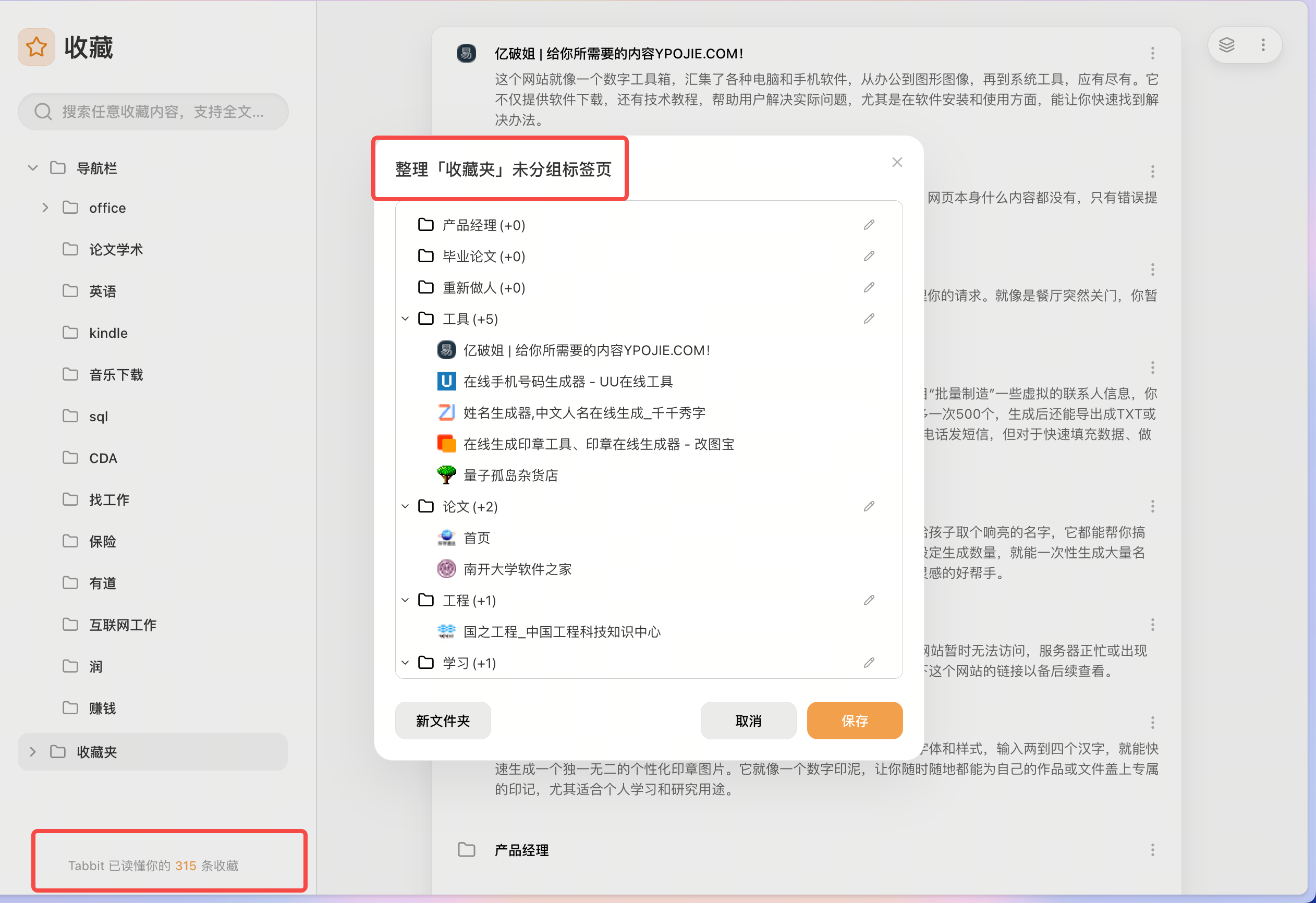This screenshot has height=903, width=1316.
Task: Close the 整理收藏夹 dialog
Action: 897,163
